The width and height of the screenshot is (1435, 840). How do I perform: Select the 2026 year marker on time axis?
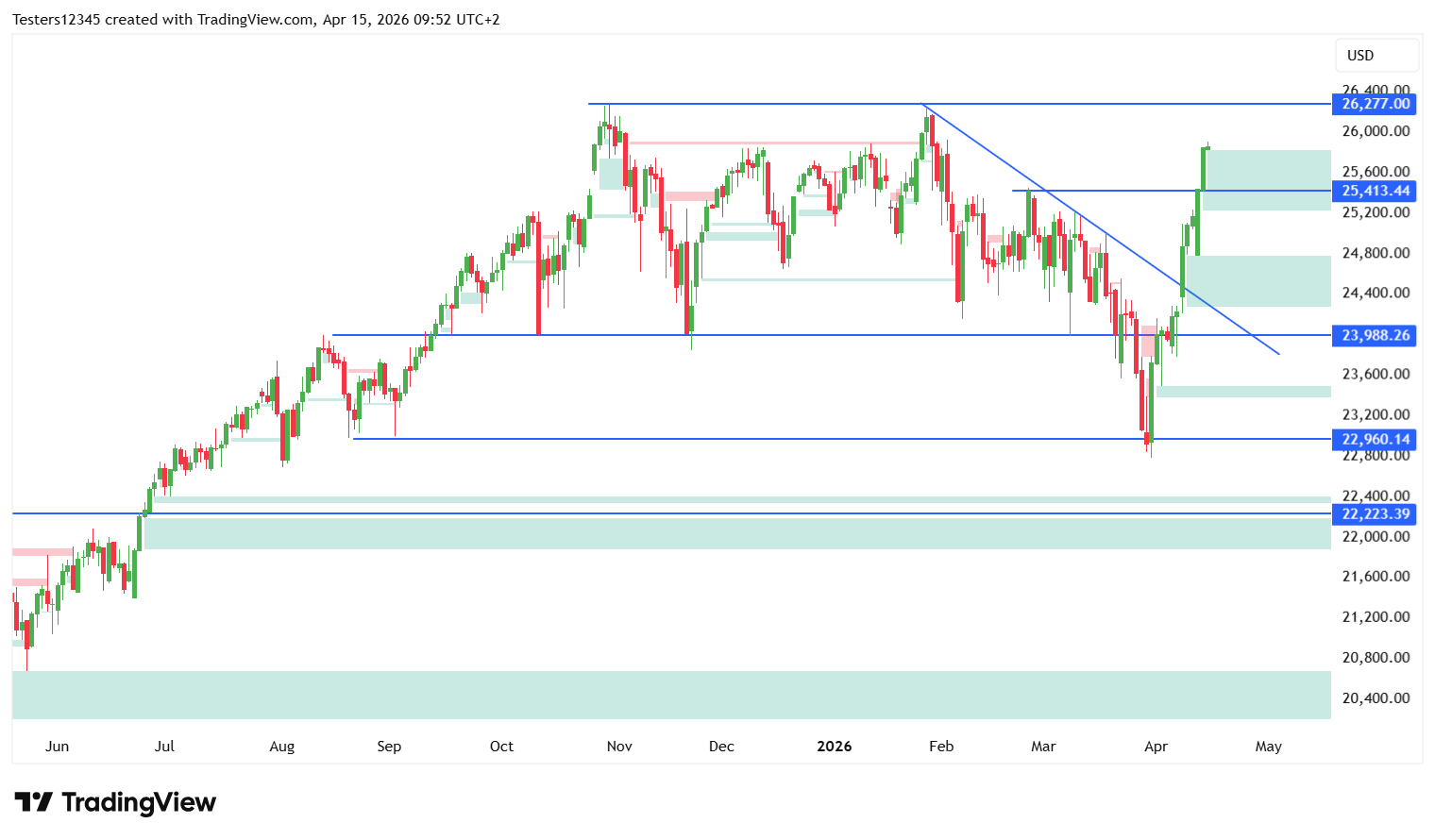[834, 747]
